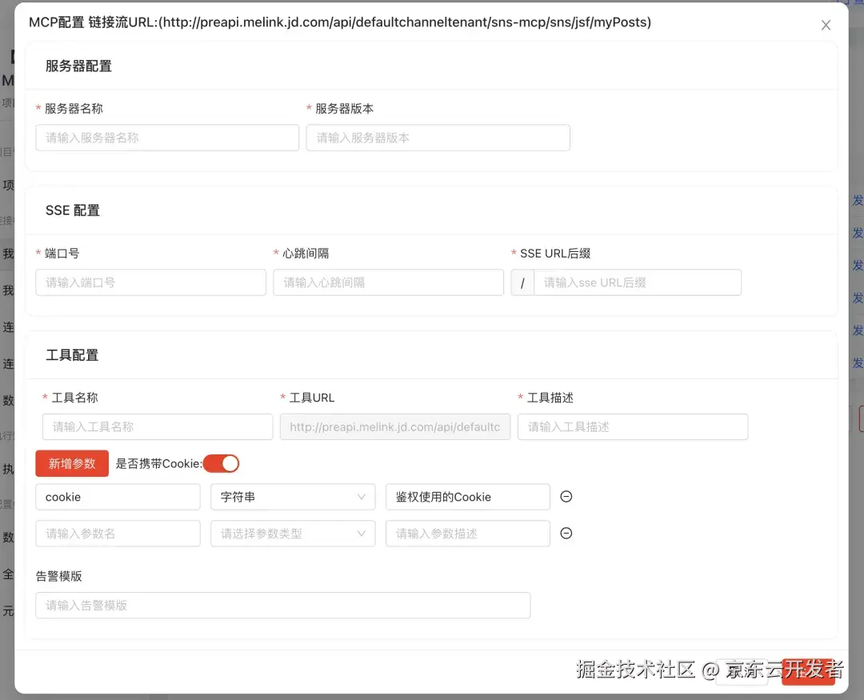Toggle the 是否携带Cookie switch off

(221, 464)
